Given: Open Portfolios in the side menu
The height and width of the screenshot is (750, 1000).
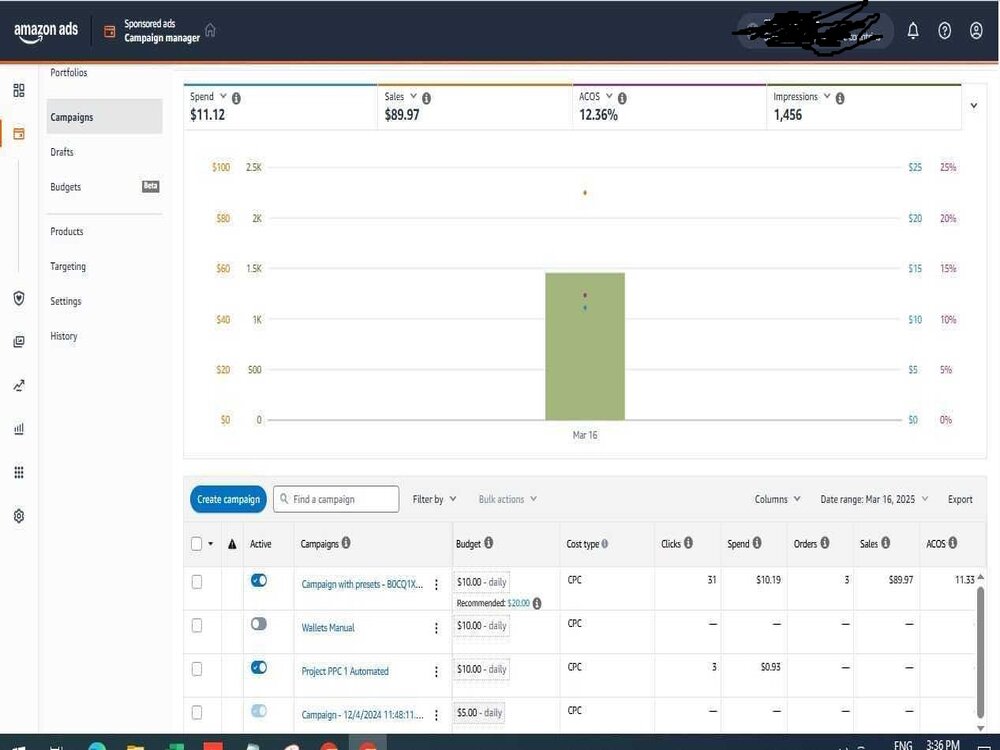Looking at the screenshot, I should pyautogui.click(x=69, y=73).
